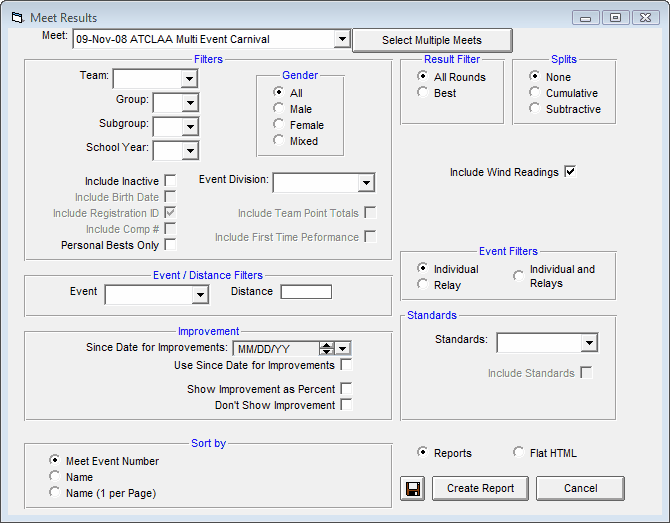Select Subtractive splits
This screenshot has height=523, width=670.
(535, 109)
